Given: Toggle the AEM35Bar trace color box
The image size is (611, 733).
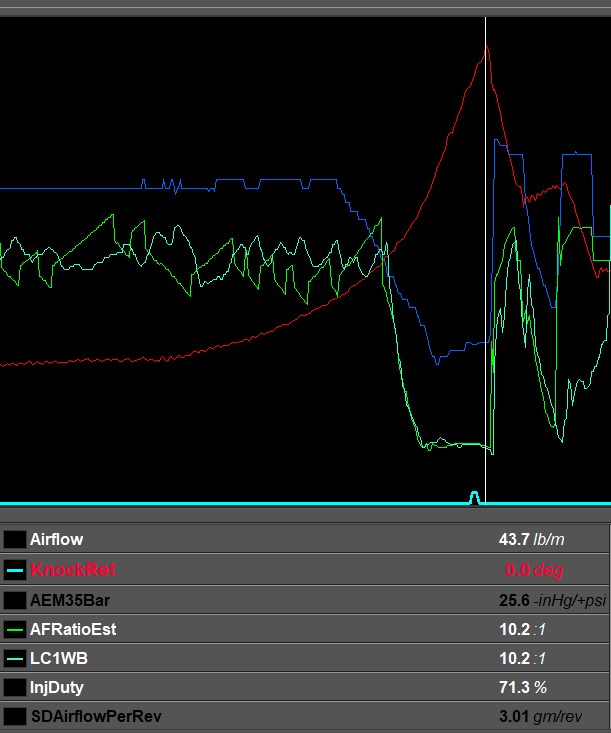Looking at the screenshot, I should tap(14, 600).
